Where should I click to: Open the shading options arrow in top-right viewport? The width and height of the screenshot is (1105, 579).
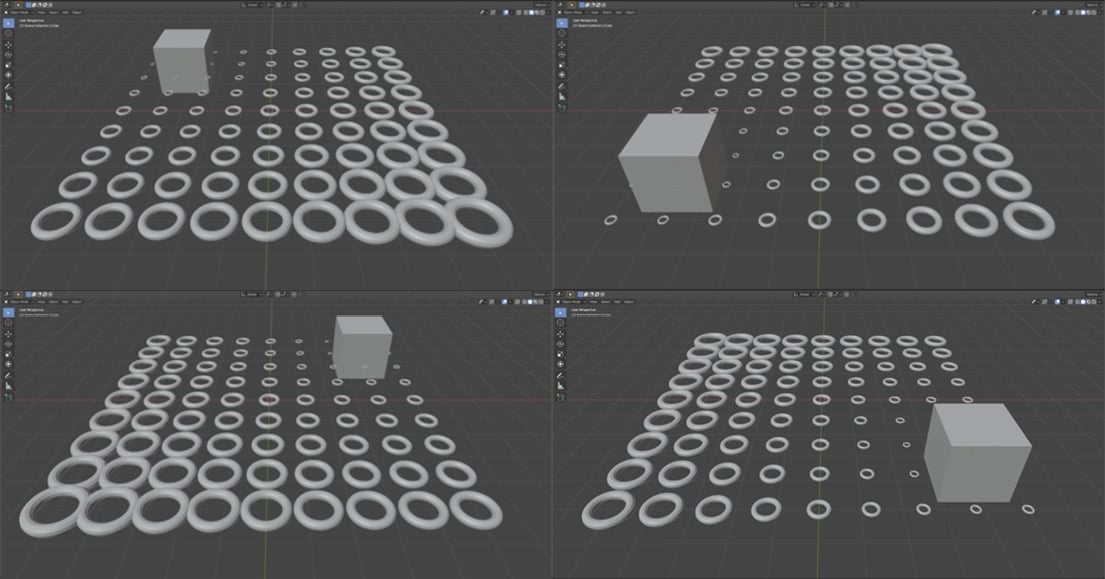pyautogui.click(x=1101, y=12)
